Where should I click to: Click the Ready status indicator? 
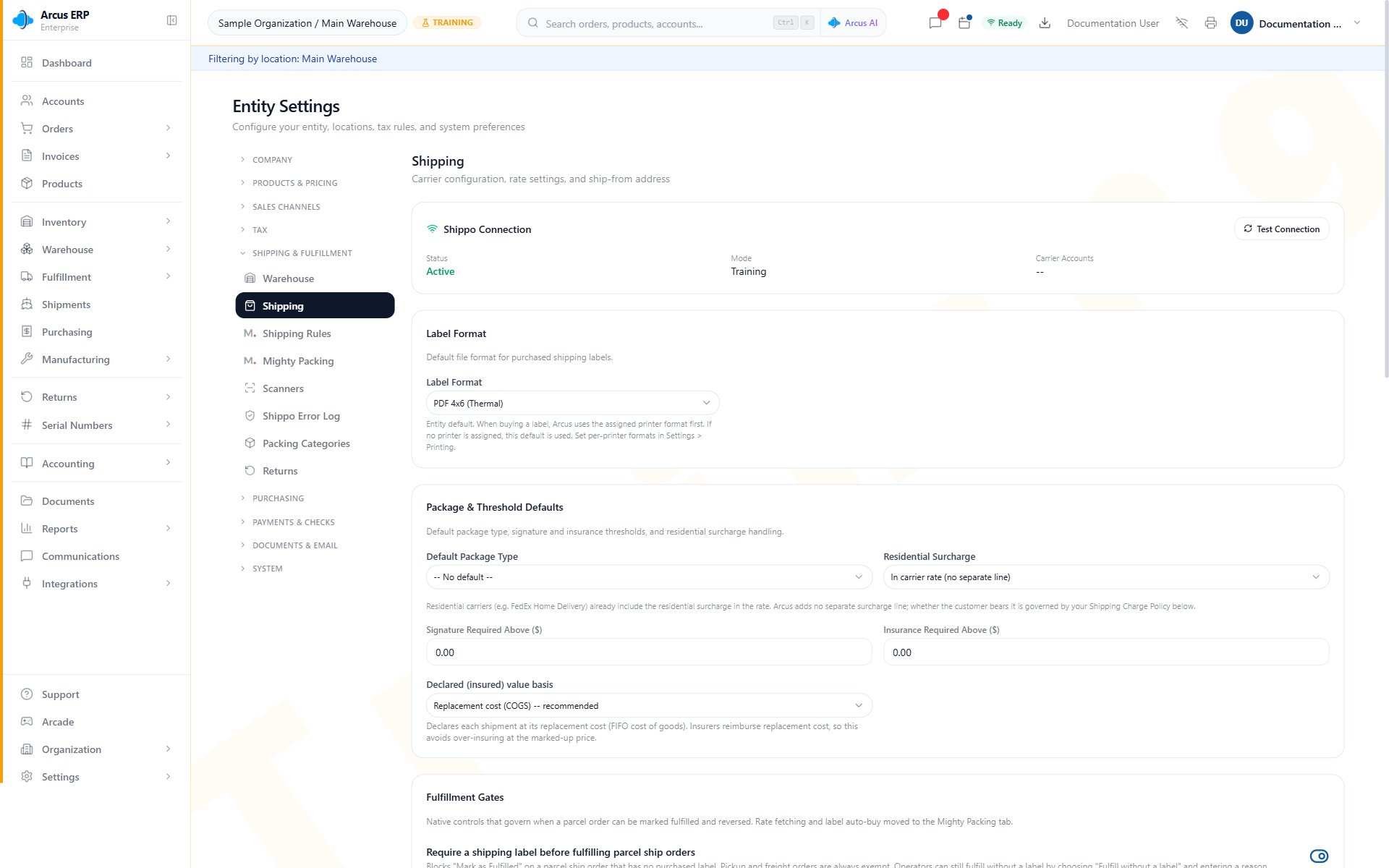[1005, 23]
